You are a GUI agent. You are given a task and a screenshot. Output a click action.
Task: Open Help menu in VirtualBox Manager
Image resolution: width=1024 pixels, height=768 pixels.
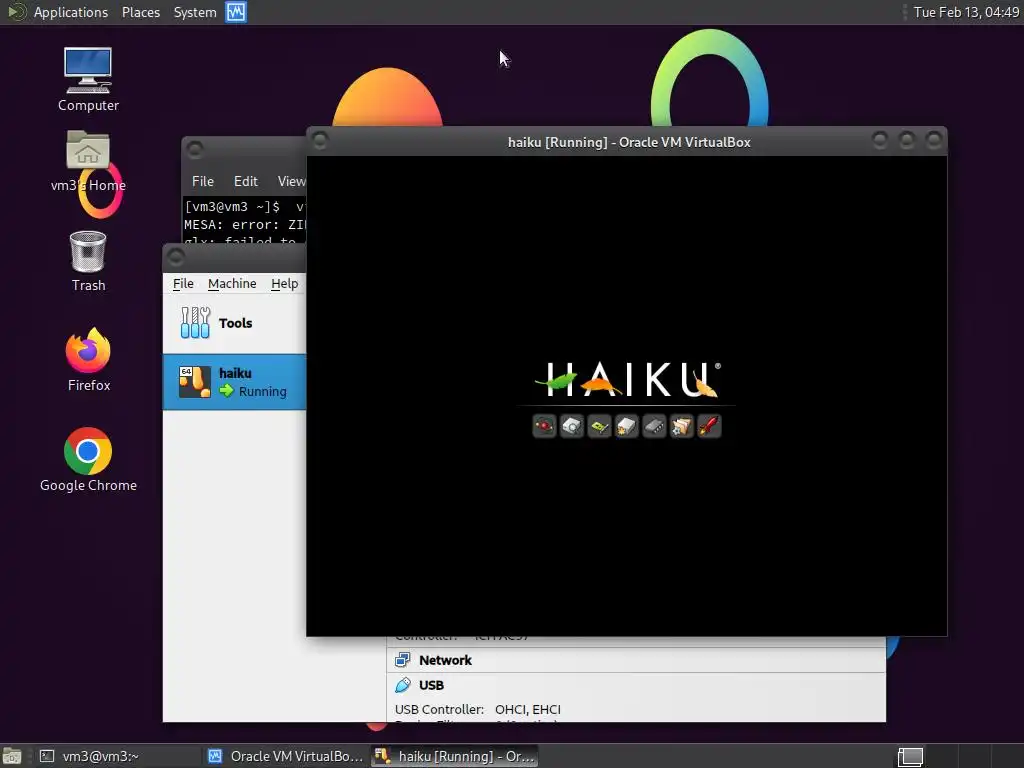coord(285,283)
